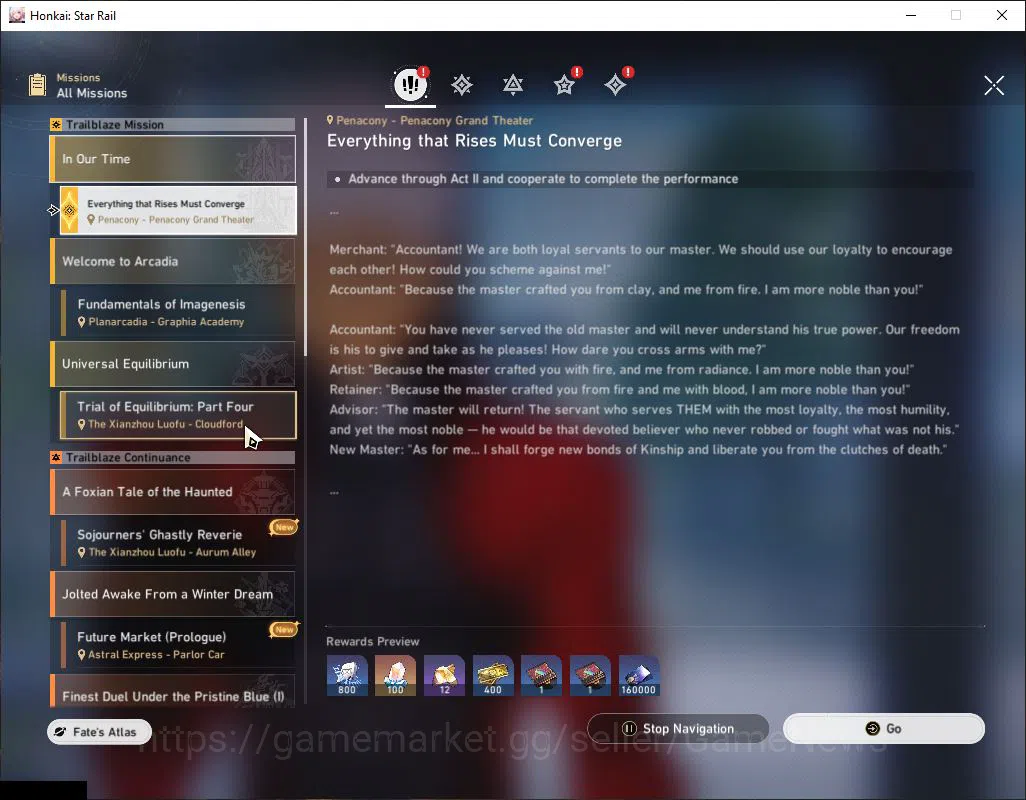Open the Adventure Mission star tab
Image resolution: width=1026 pixels, height=800 pixels.
564,84
